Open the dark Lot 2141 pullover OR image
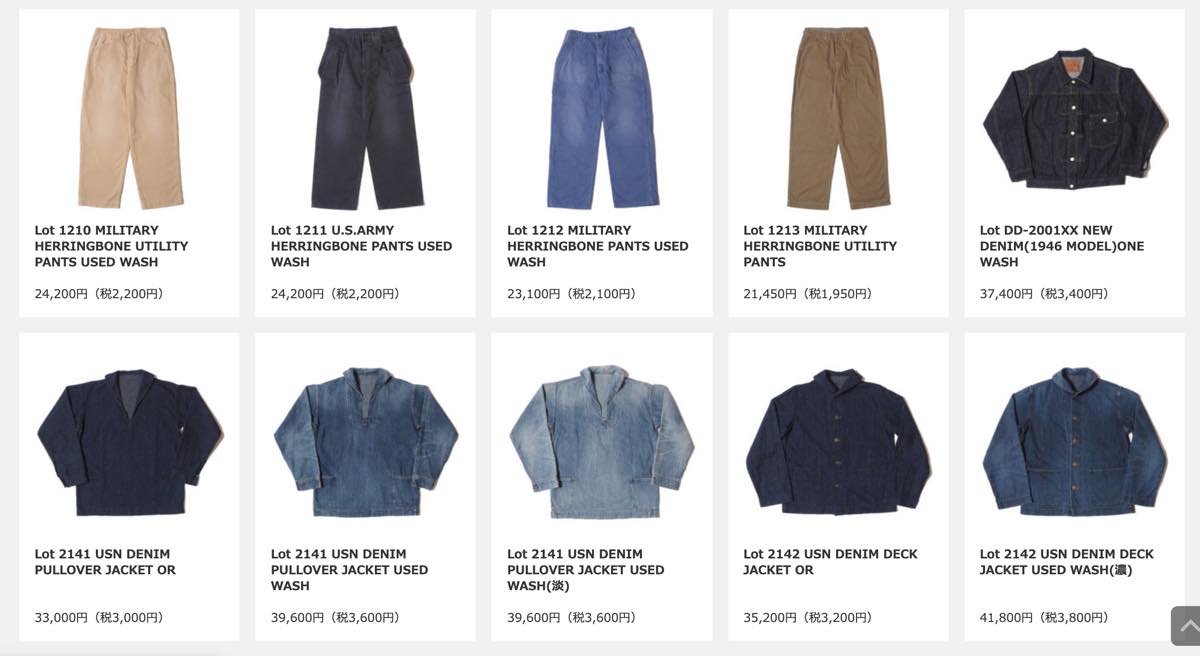Viewport: 1200px width, 656px height. point(129,441)
